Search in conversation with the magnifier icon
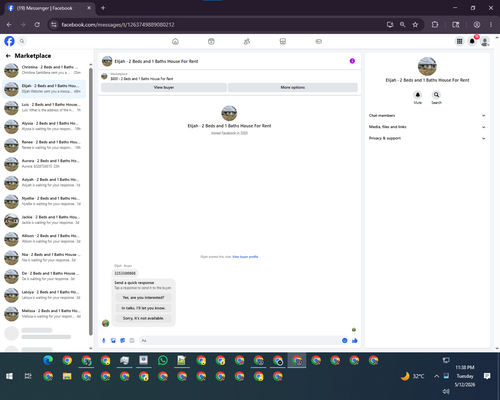Image resolution: width=500 pixels, height=400 pixels. [436, 95]
